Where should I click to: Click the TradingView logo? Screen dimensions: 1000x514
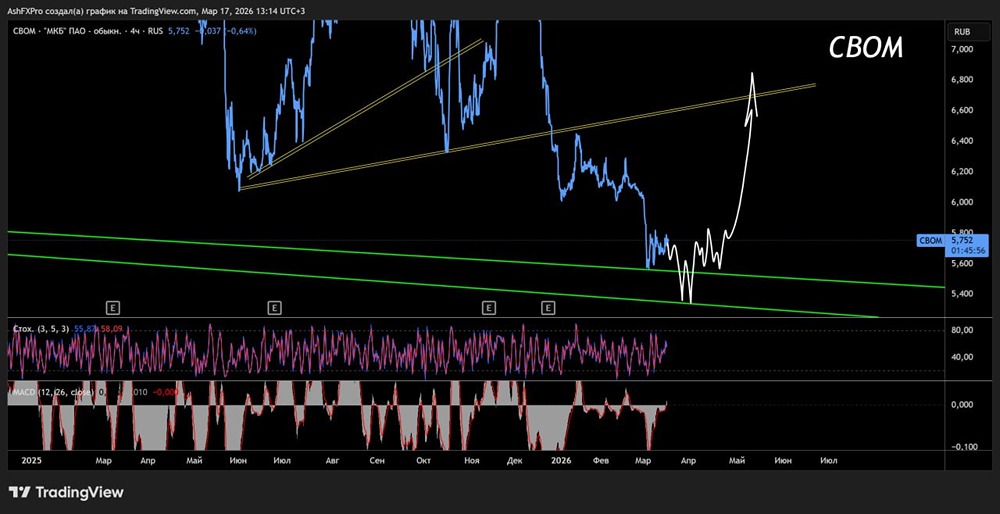[x=66, y=492]
